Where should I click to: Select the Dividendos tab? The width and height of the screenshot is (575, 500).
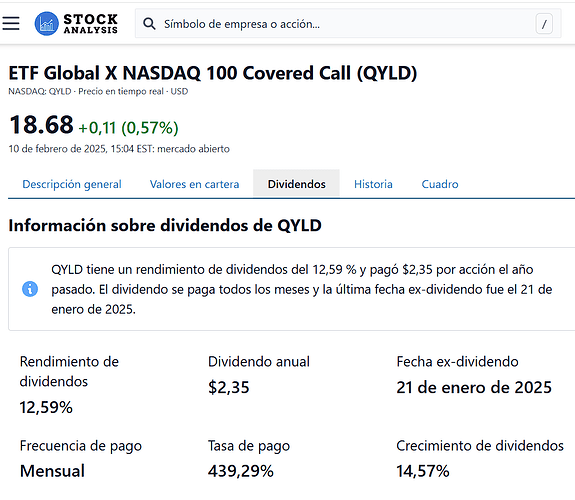[x=296, y=184]
